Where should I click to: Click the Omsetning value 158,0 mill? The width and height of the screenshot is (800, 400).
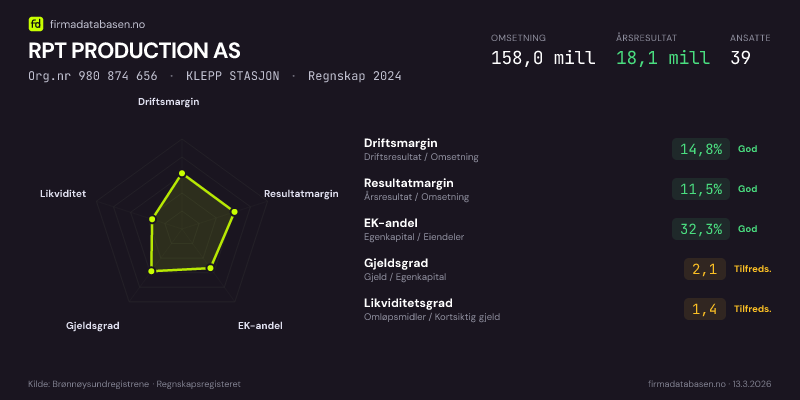(543, 58)
